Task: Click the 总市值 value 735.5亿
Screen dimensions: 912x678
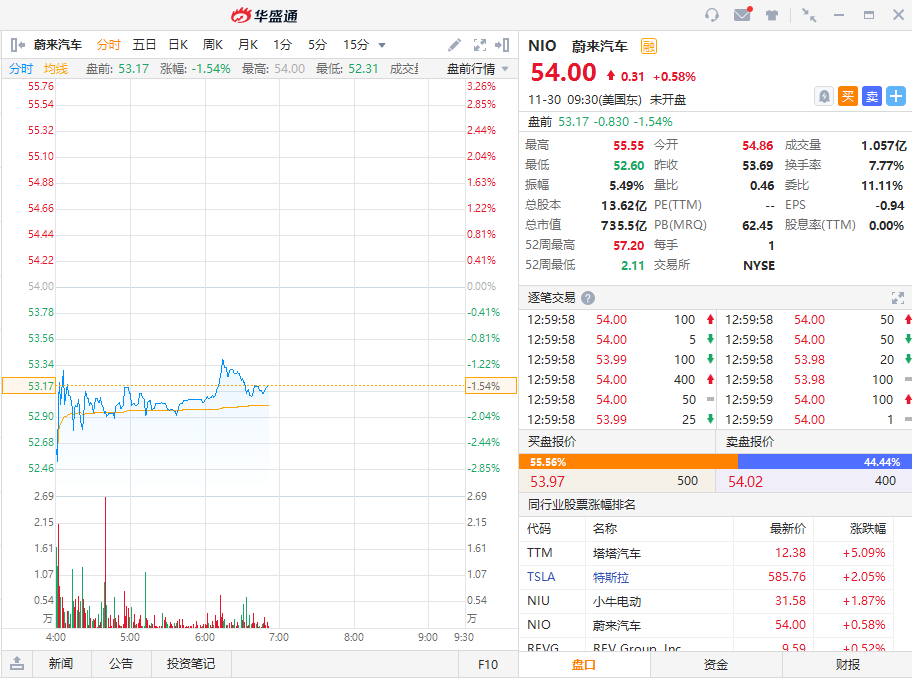Action: point(624,226)
